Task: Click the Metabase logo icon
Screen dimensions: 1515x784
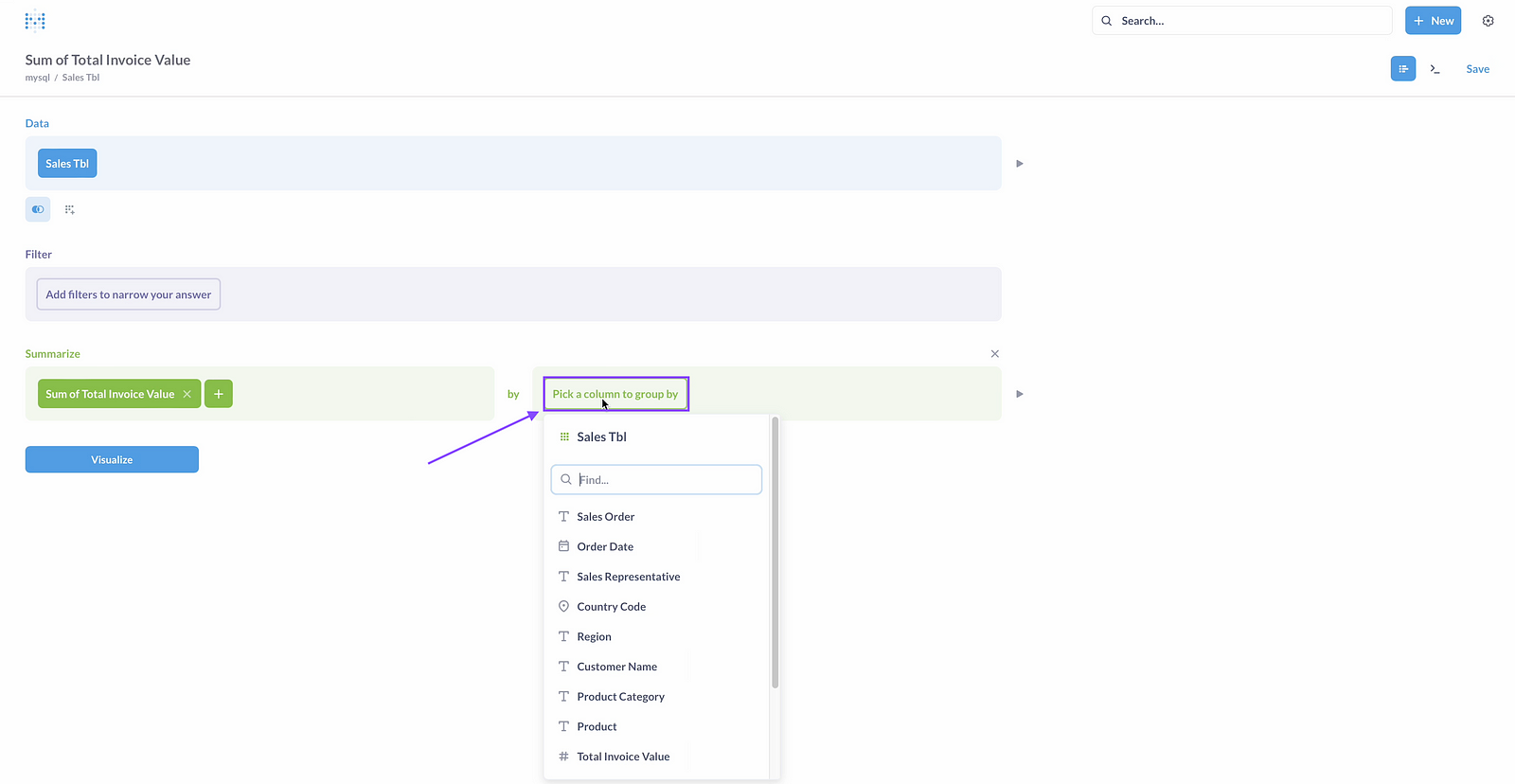Action: click(35, 21)
